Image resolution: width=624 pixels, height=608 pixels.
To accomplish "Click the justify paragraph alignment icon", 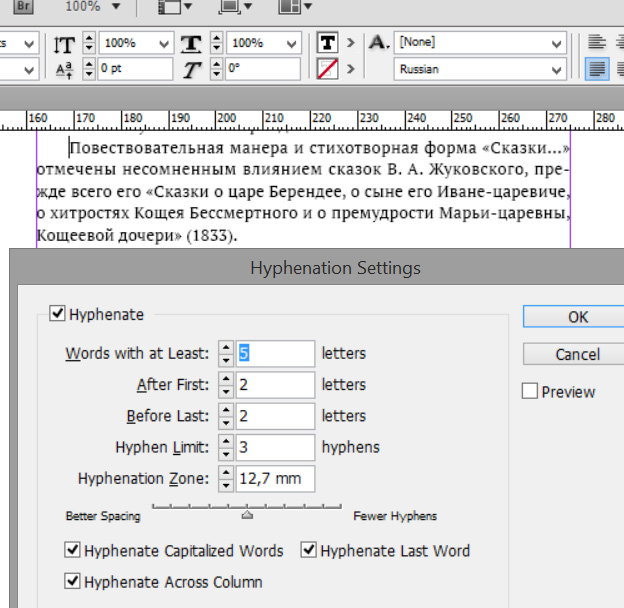I will click(597, 70).
